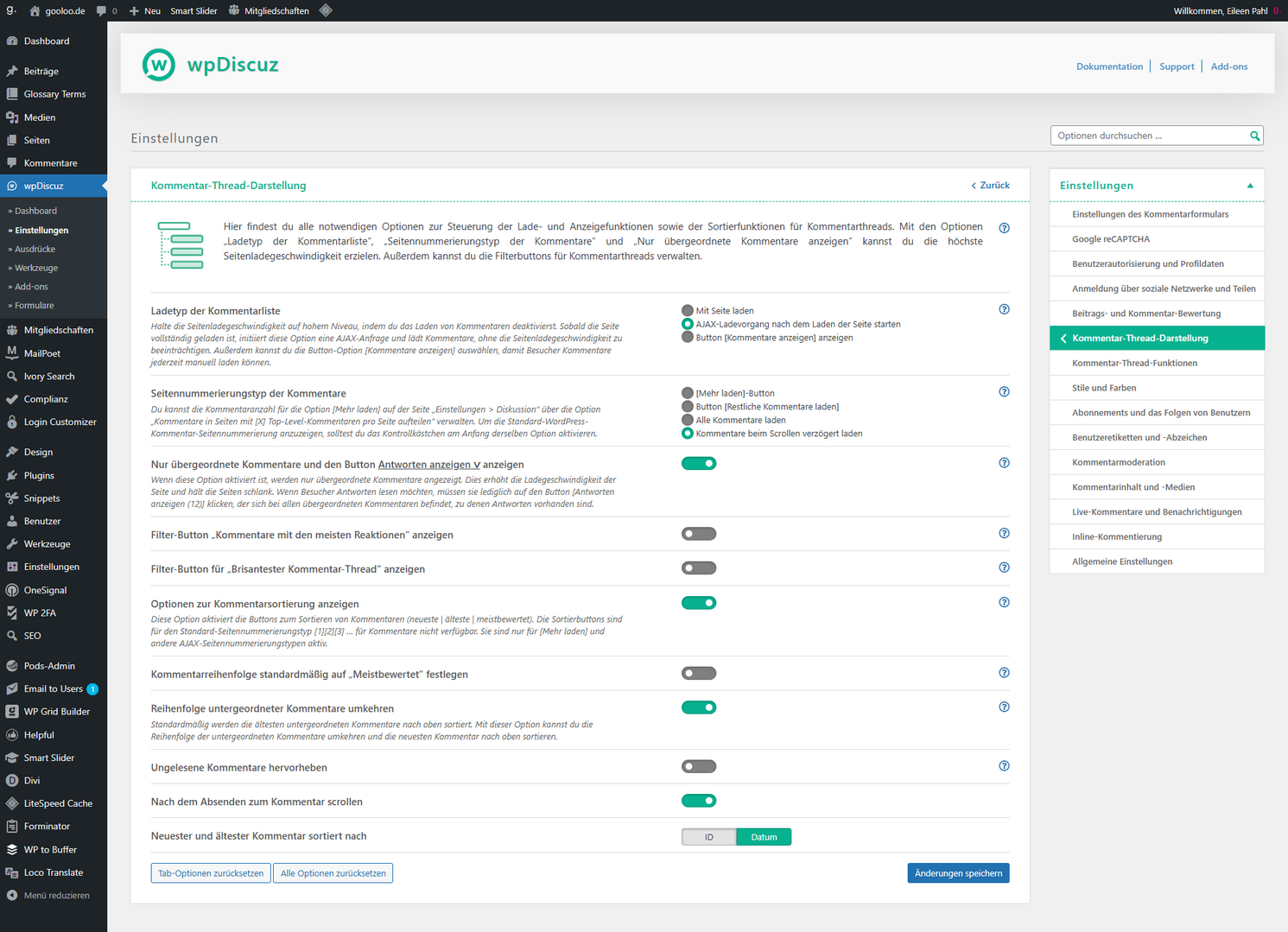Viewport: 1288px width, 932px height.
Task: Click 'Änderungen speichern' button
Action: point(958,873)
